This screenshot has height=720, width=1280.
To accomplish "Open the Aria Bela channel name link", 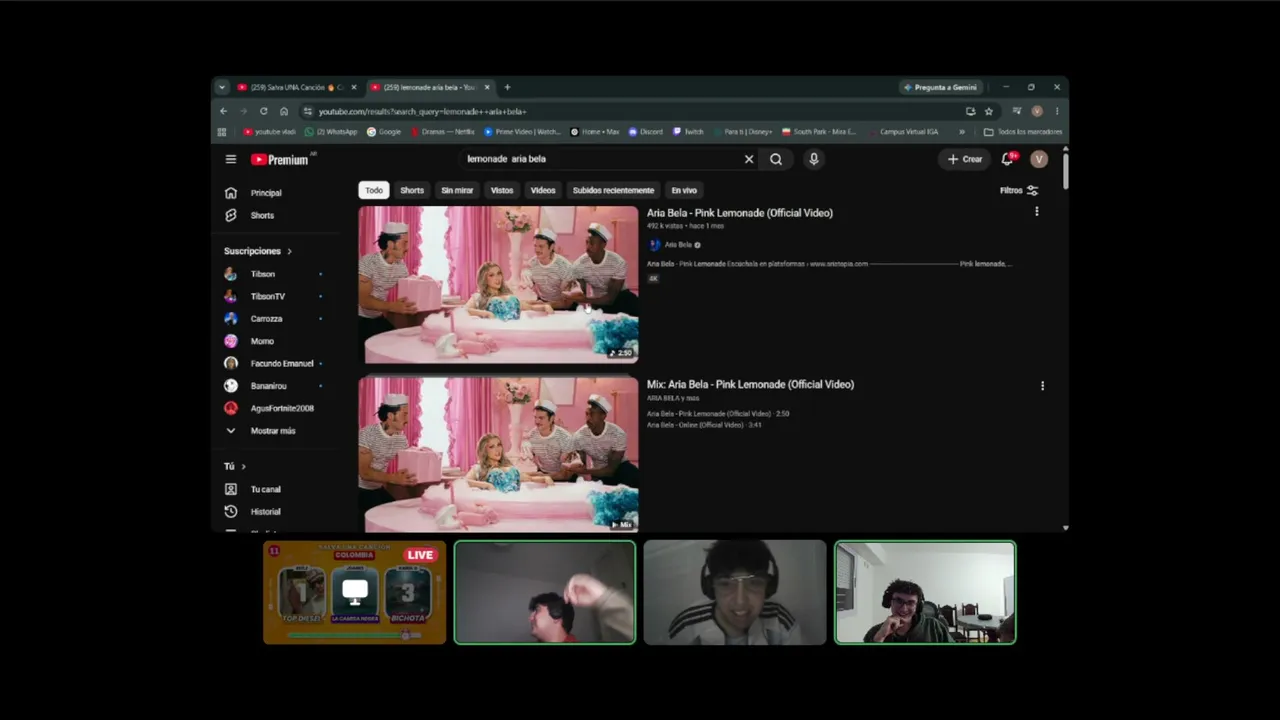I will pos(678,244).
